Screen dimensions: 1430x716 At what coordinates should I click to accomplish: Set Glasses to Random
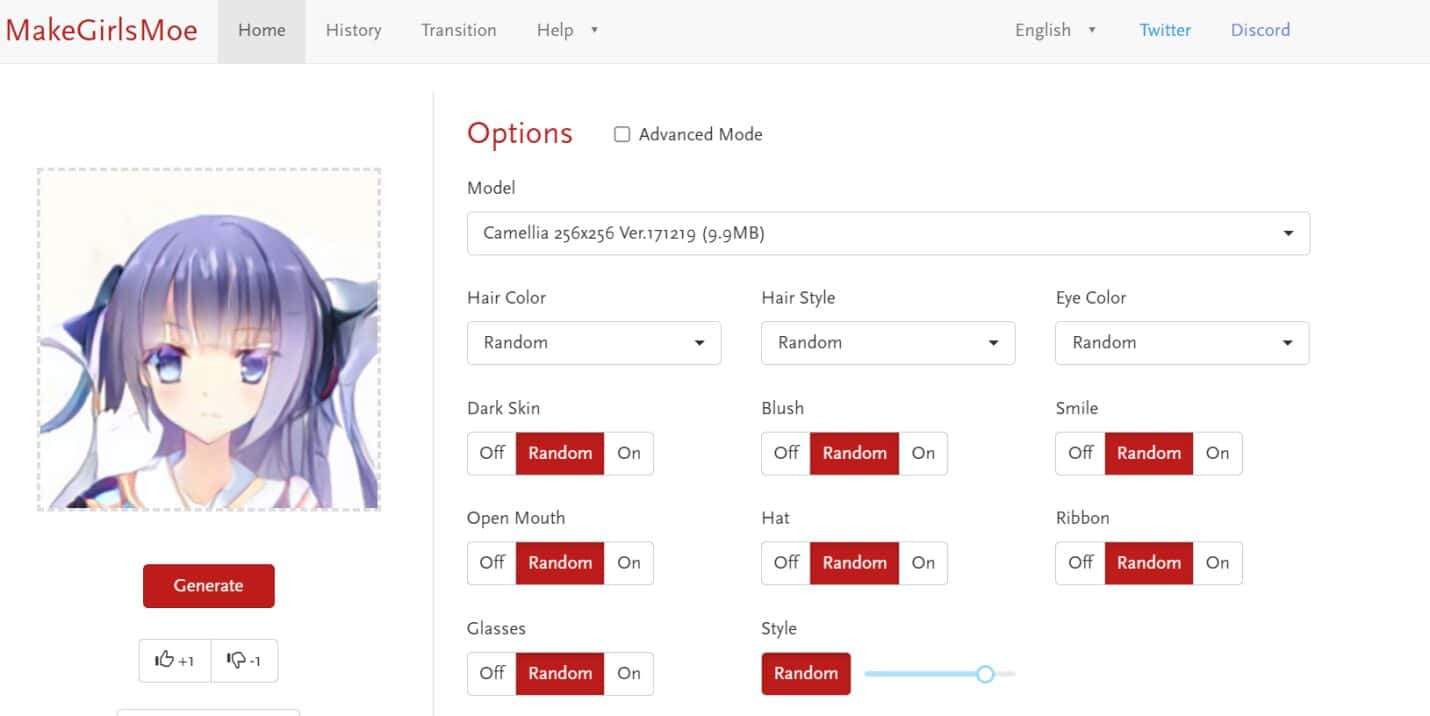(560, 673)
